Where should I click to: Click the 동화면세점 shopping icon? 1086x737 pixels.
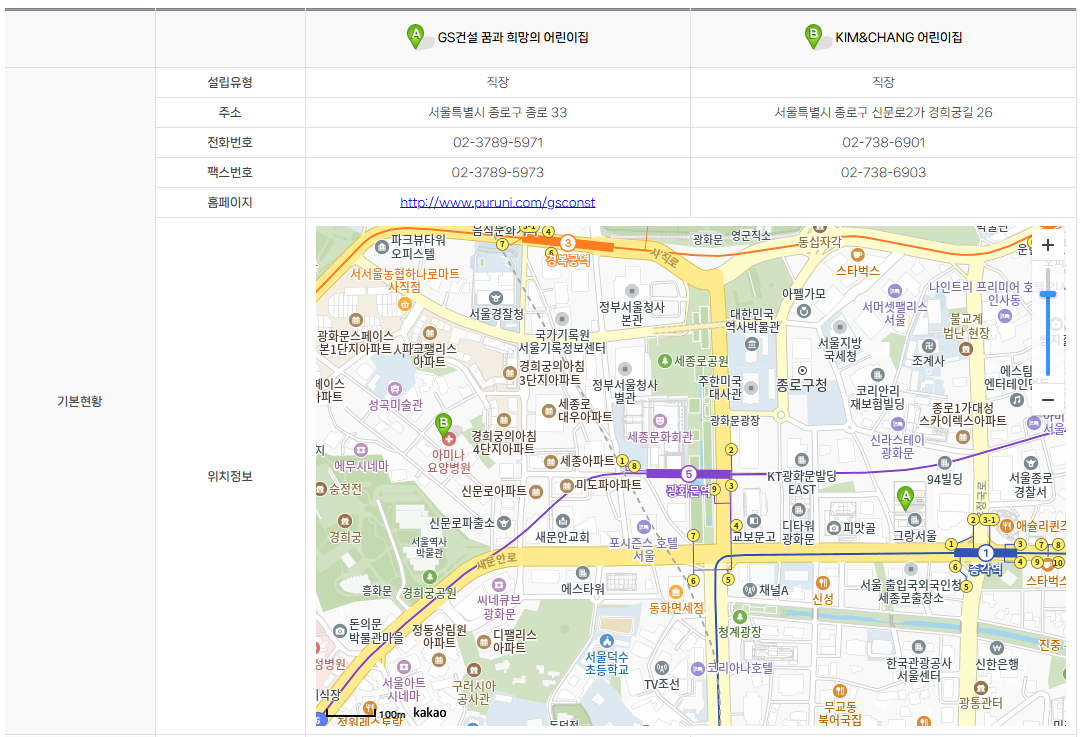676,592
